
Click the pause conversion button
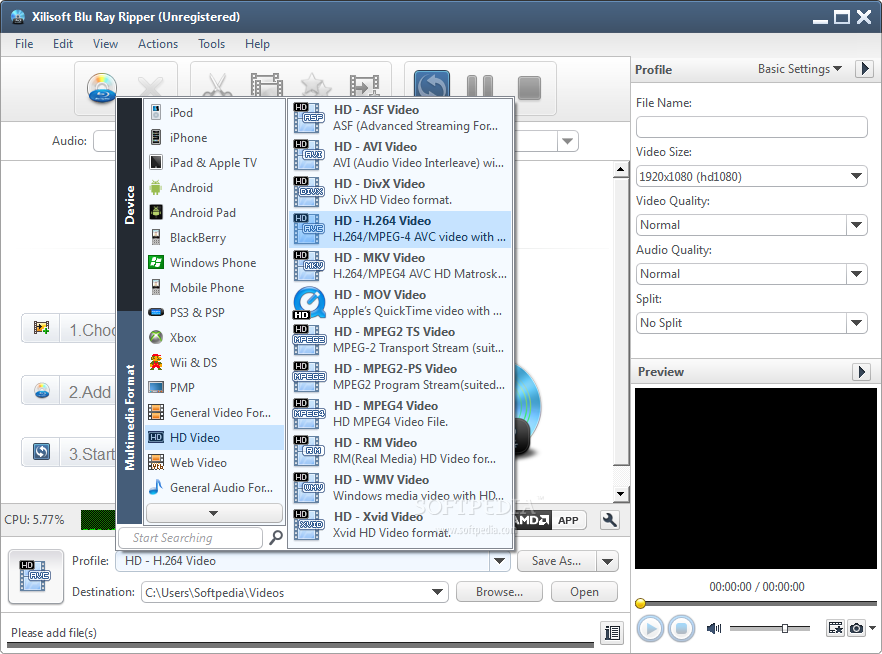point(480,87)
